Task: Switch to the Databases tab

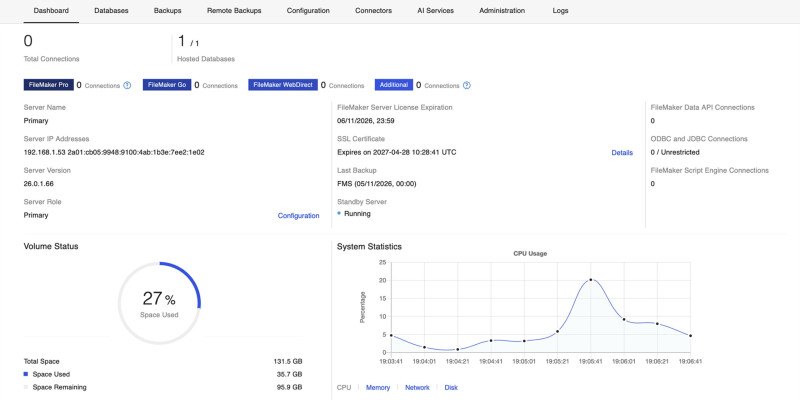Action: (111, 10)
